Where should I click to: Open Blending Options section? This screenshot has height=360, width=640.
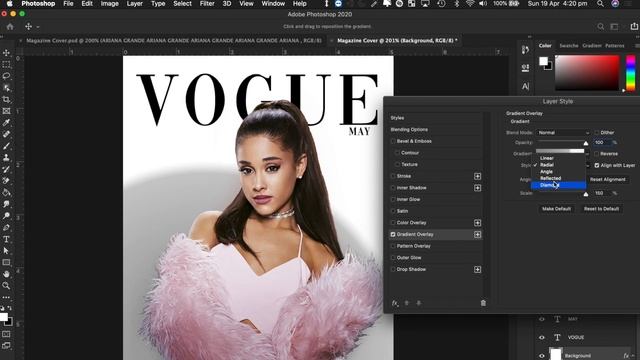(409, 130)
